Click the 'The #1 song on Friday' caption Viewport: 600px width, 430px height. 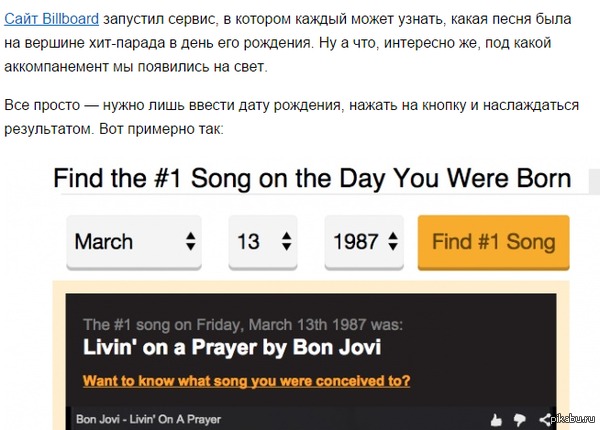(x=243, y=324)
